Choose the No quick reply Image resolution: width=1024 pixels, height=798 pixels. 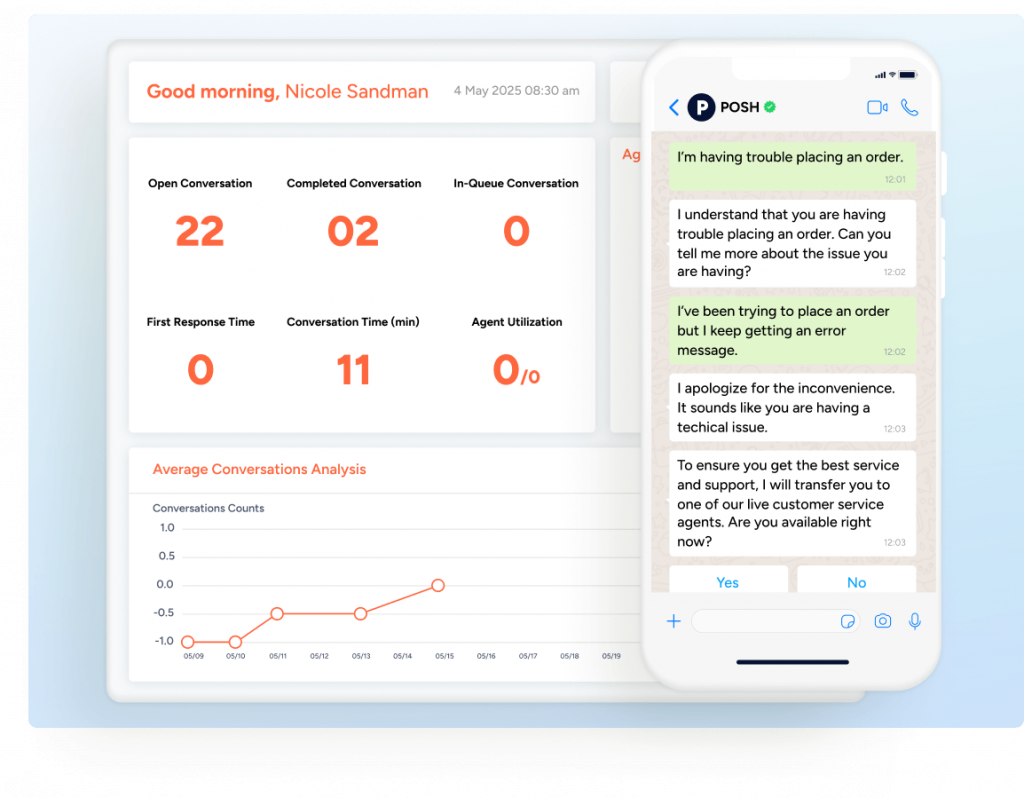(856, 581)
